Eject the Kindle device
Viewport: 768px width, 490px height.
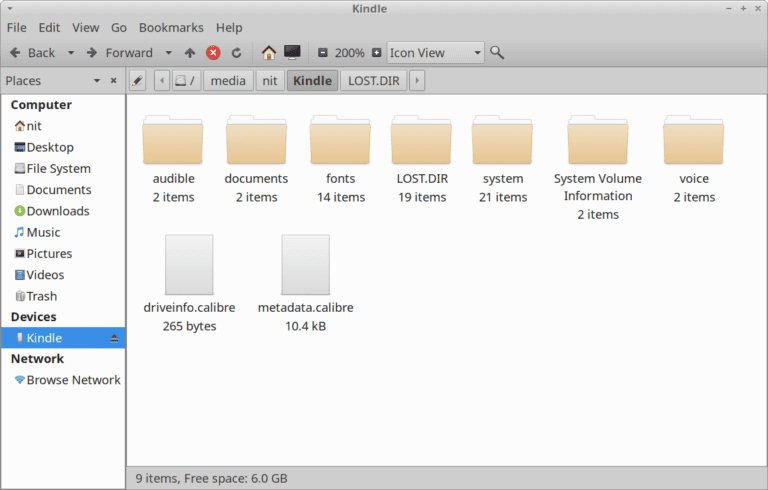click(x=114, y=338)
